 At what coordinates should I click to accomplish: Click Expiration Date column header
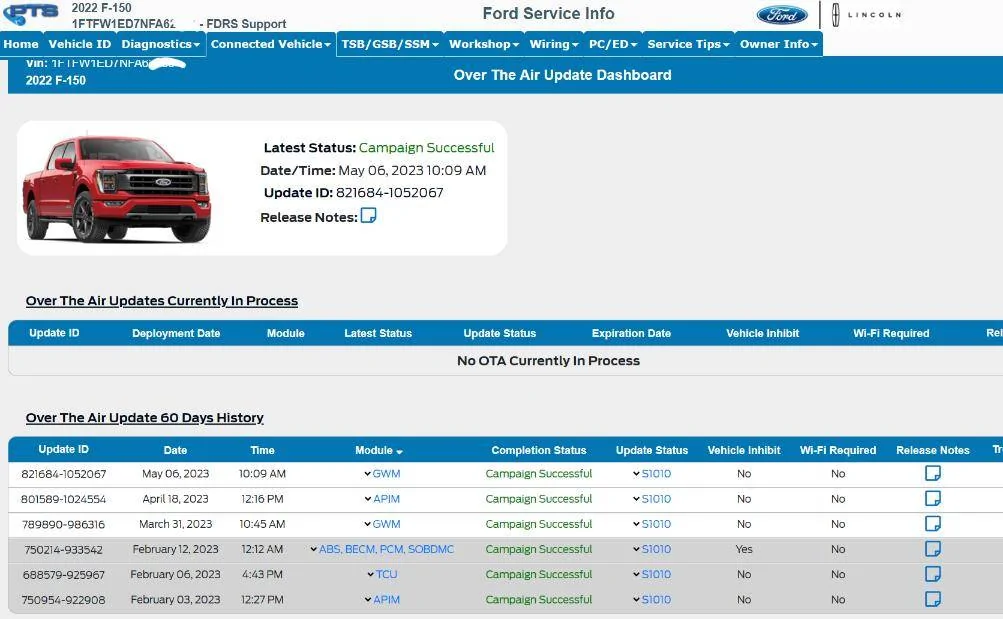click(x=631, y=333)
